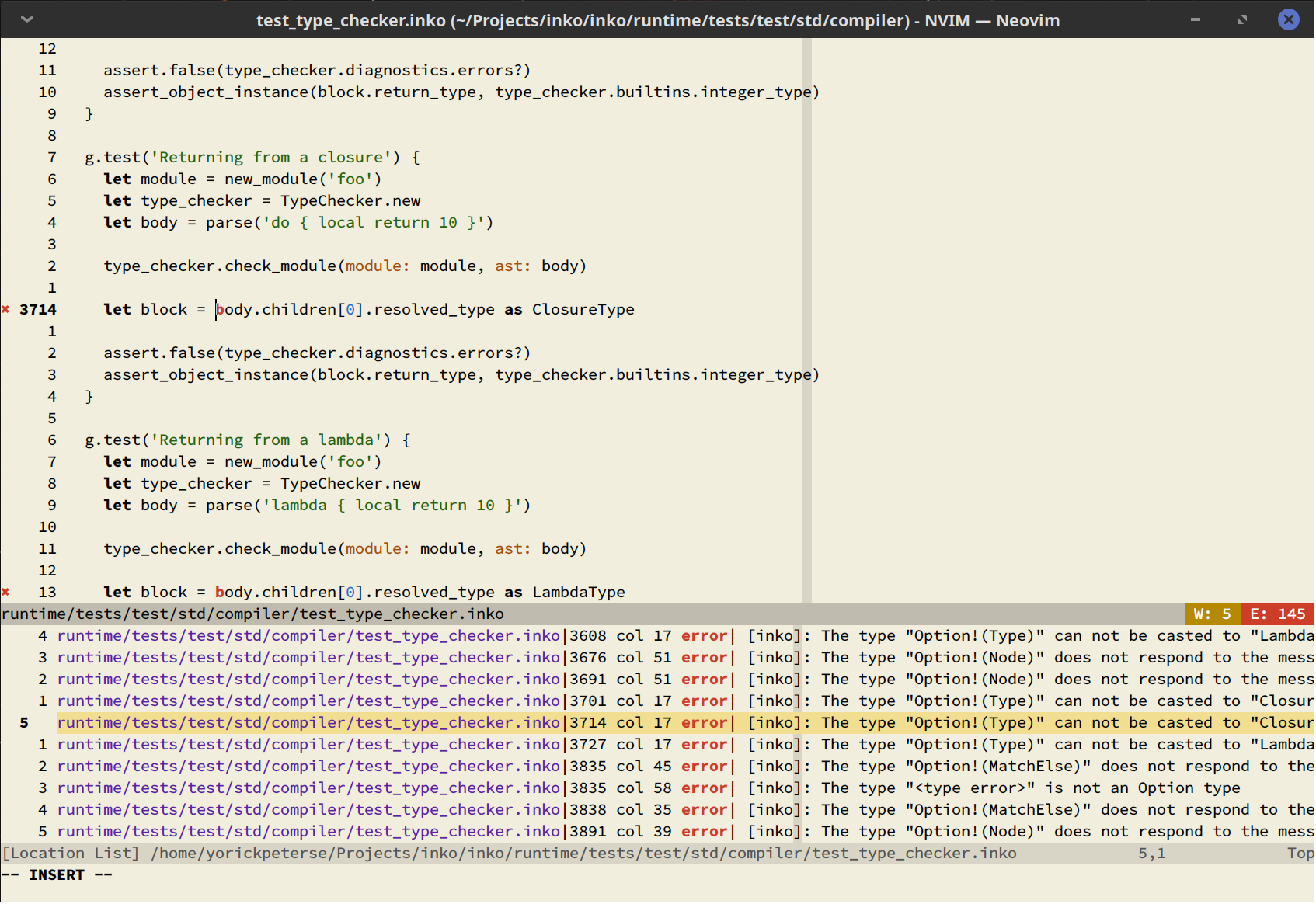Viewport: 1316px width, 904px height.
Task: Click the error sign beside line 3714
Action: (x=6, y=310)
